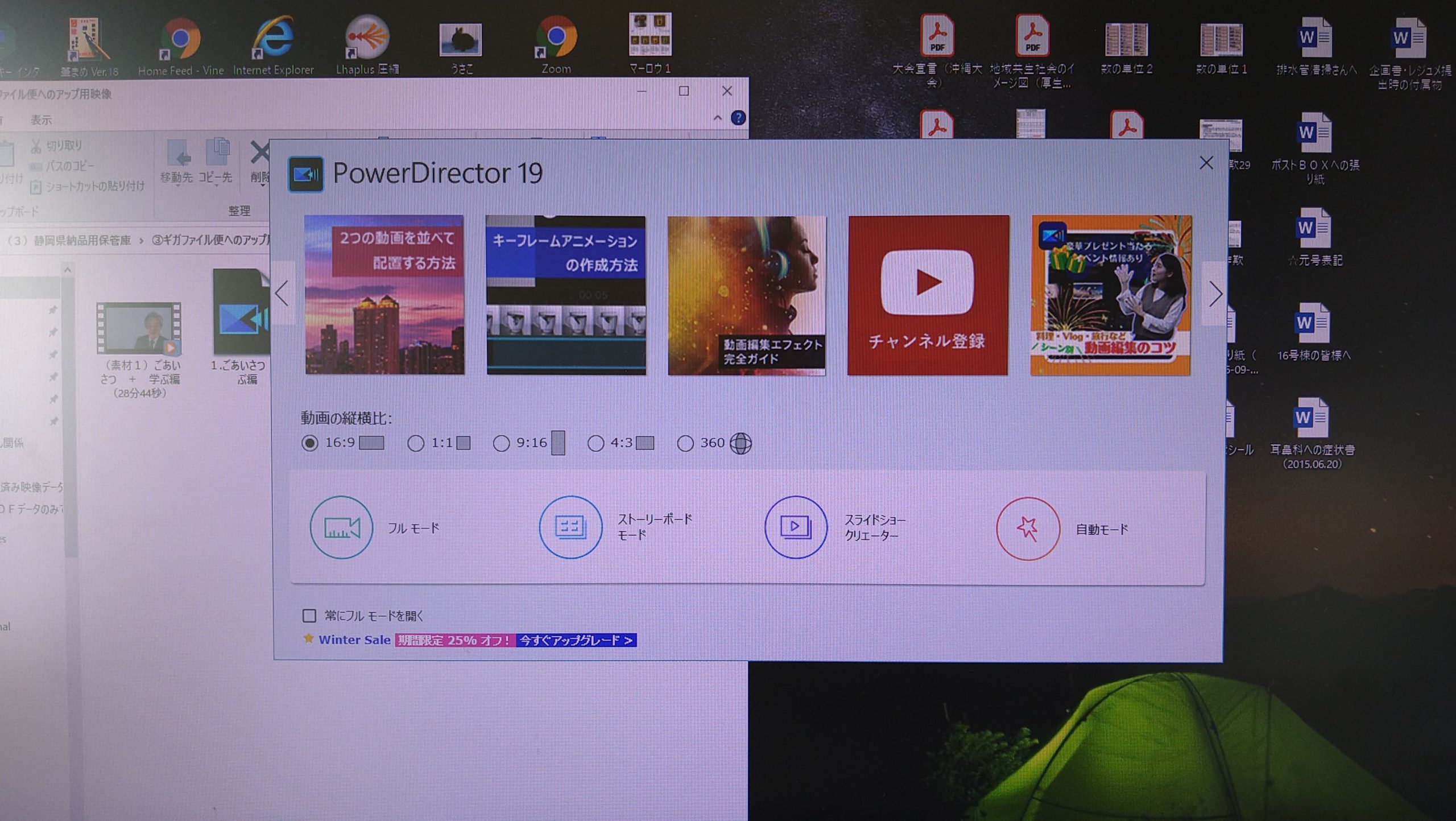
Task: Select 9:16 aspect ratio radio button
Action: (501, 443)
